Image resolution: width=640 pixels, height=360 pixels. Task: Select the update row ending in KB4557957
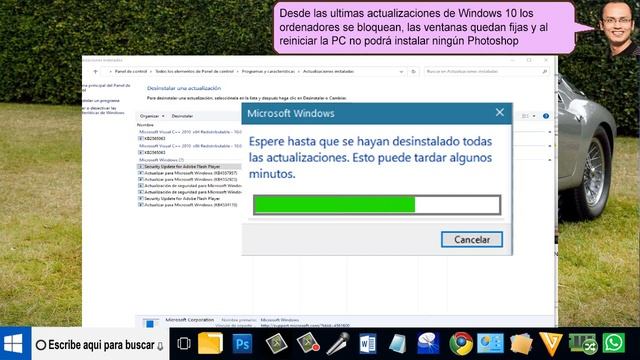(x=189, y=173)
